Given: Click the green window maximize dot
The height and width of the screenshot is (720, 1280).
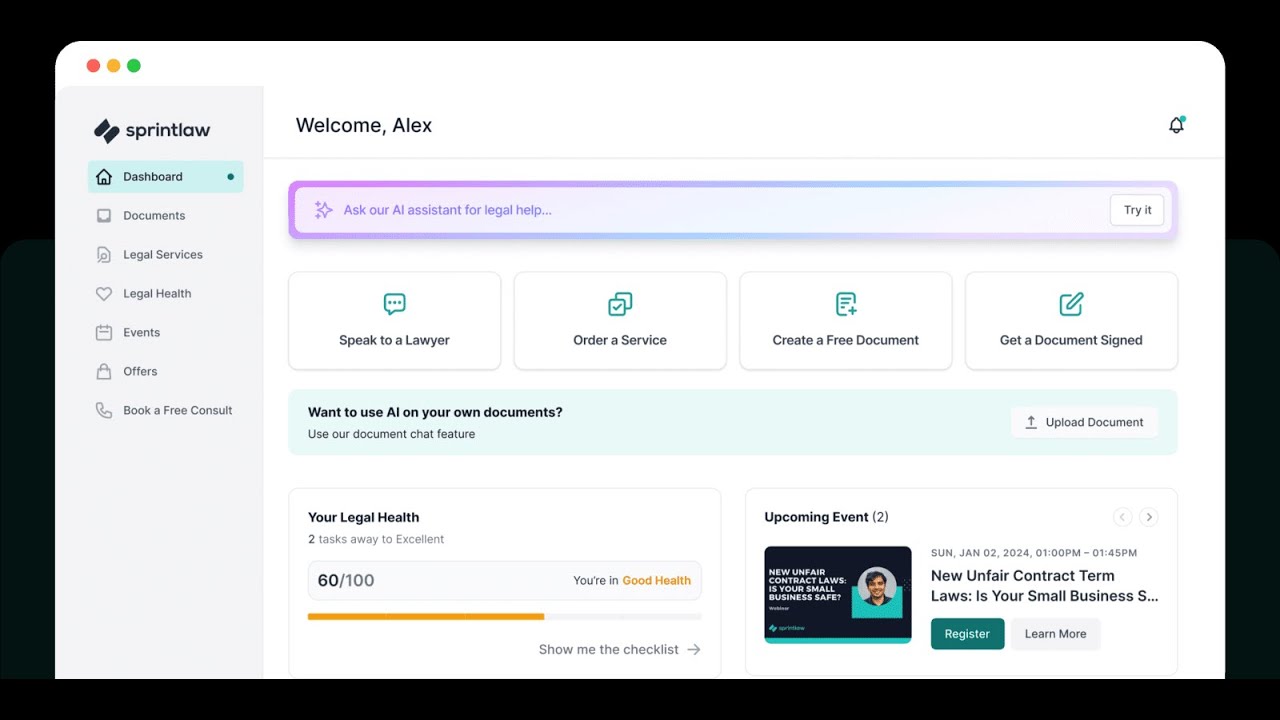Looking at the screenshot, I should pos(134,66).
